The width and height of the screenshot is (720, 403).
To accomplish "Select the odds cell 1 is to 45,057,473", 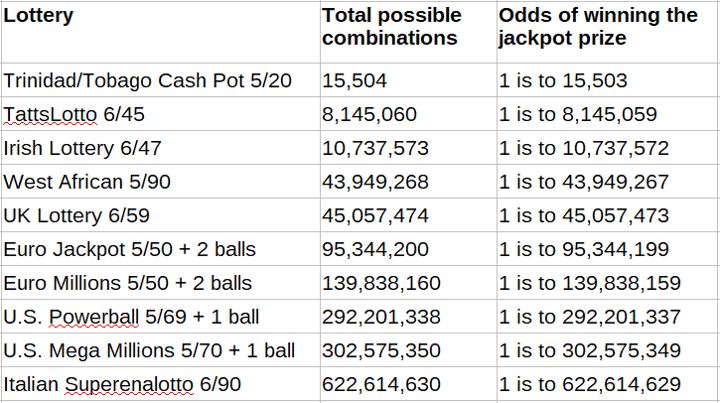I will tap(607, 215).
